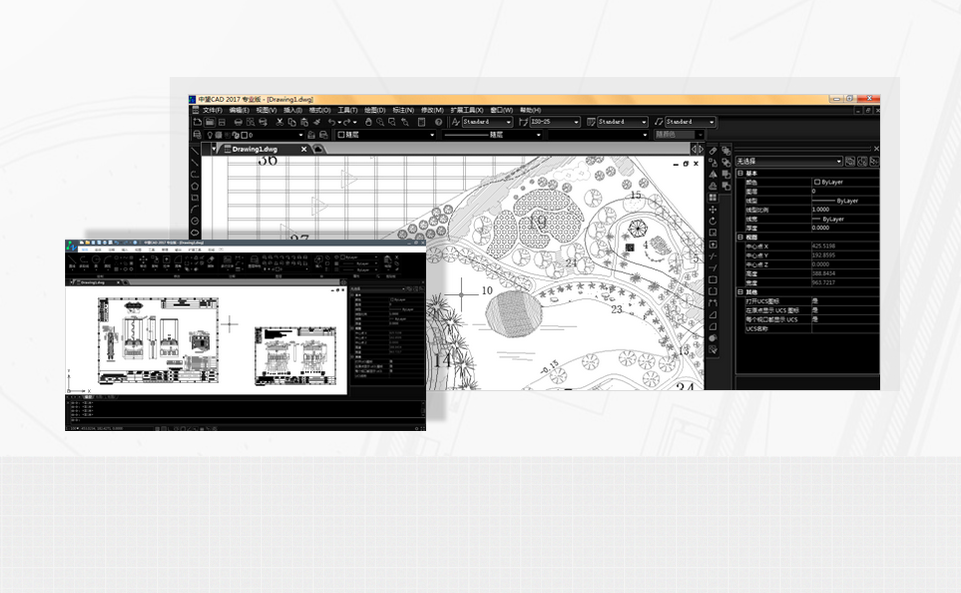The image size is (961, 593).
Task: Click the Open file folder icon
Action: (x=210, y=122)
